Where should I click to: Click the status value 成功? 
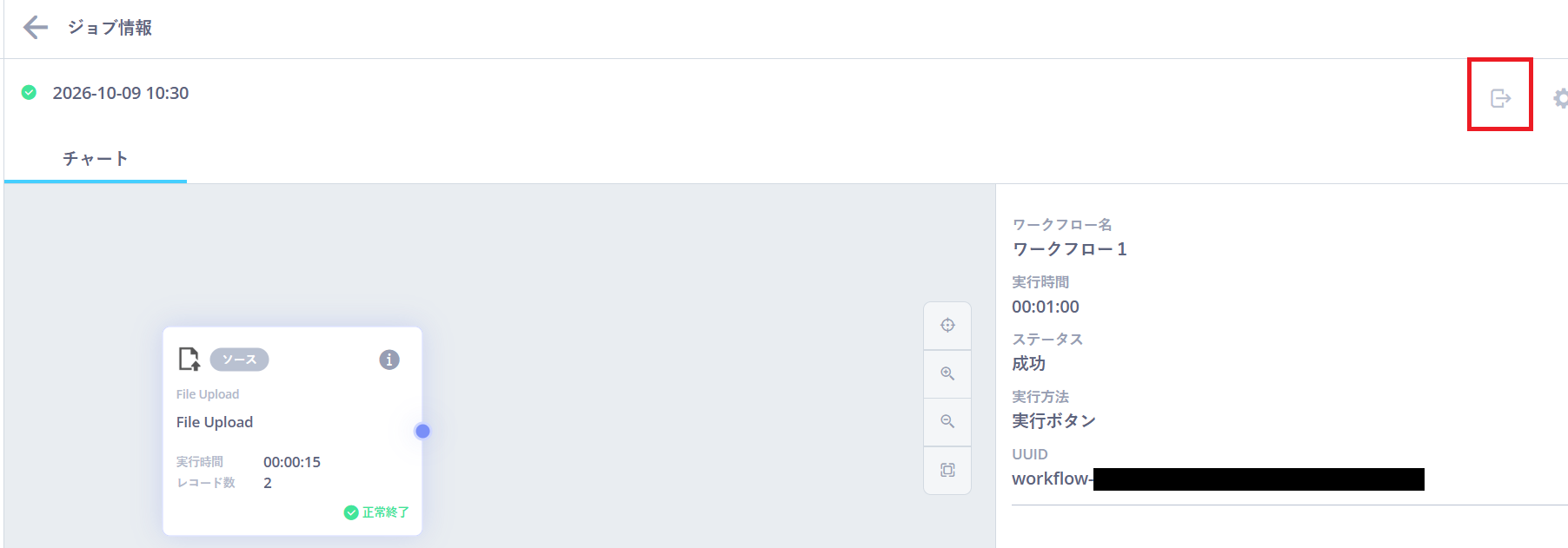pyautogui.click(x=1028, y=364)
